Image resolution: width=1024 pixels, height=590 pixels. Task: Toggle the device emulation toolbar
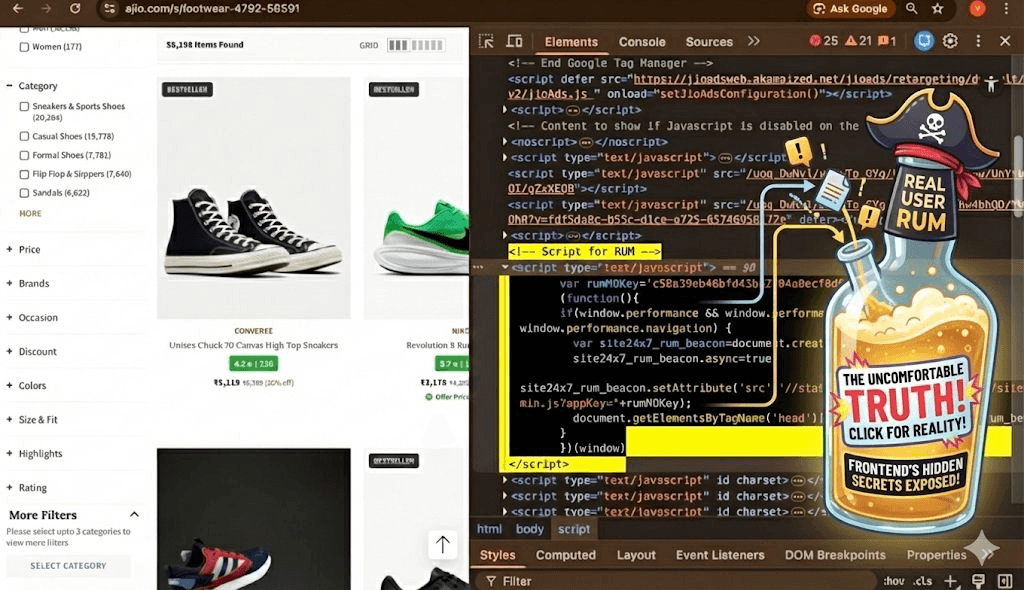coord(514,41)
